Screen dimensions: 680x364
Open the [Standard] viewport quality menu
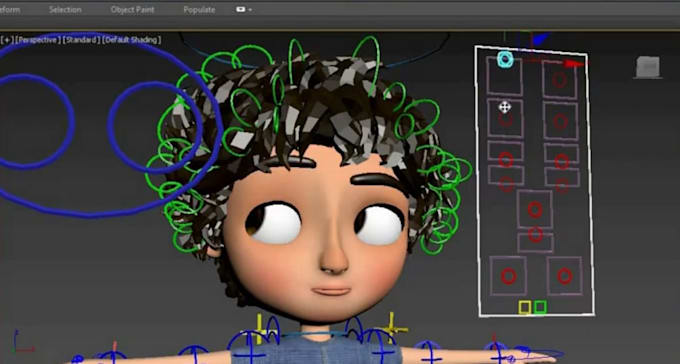pyautogui.click(x=82, y=40)
